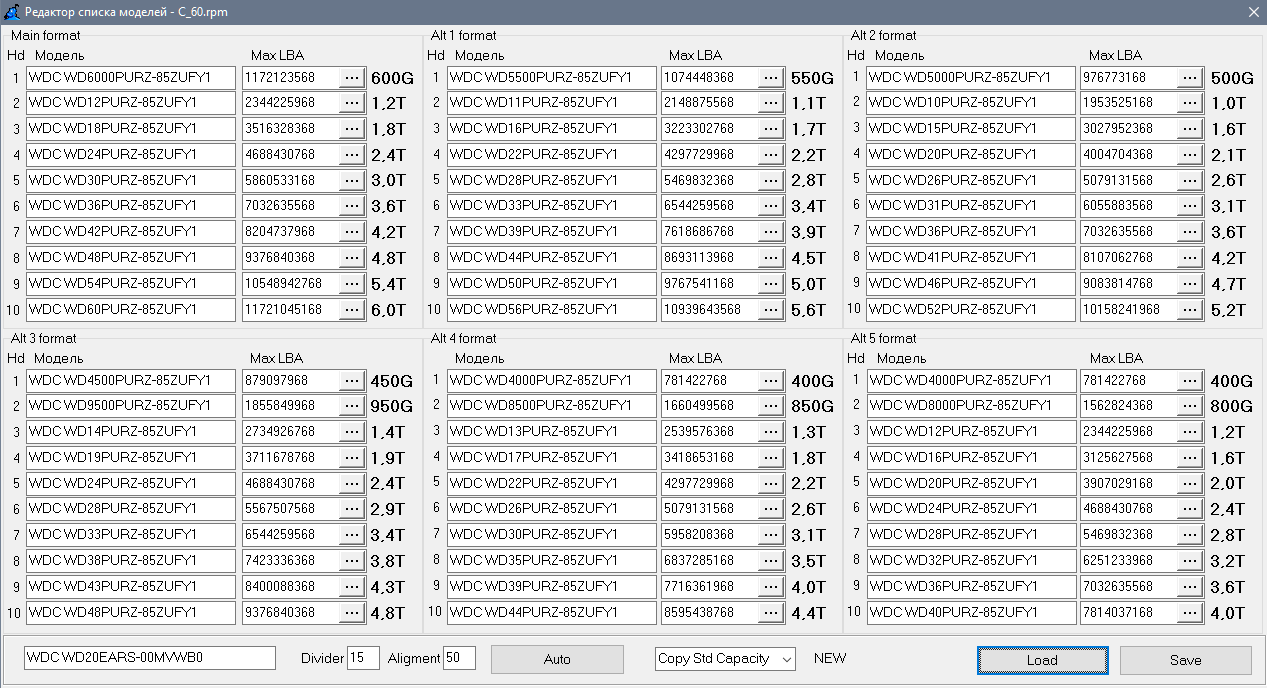This screenshot has width=1267, height=688.
Task: Edit model field WDC WD5500PURZ-85ZUFY1
Action: 551,77
